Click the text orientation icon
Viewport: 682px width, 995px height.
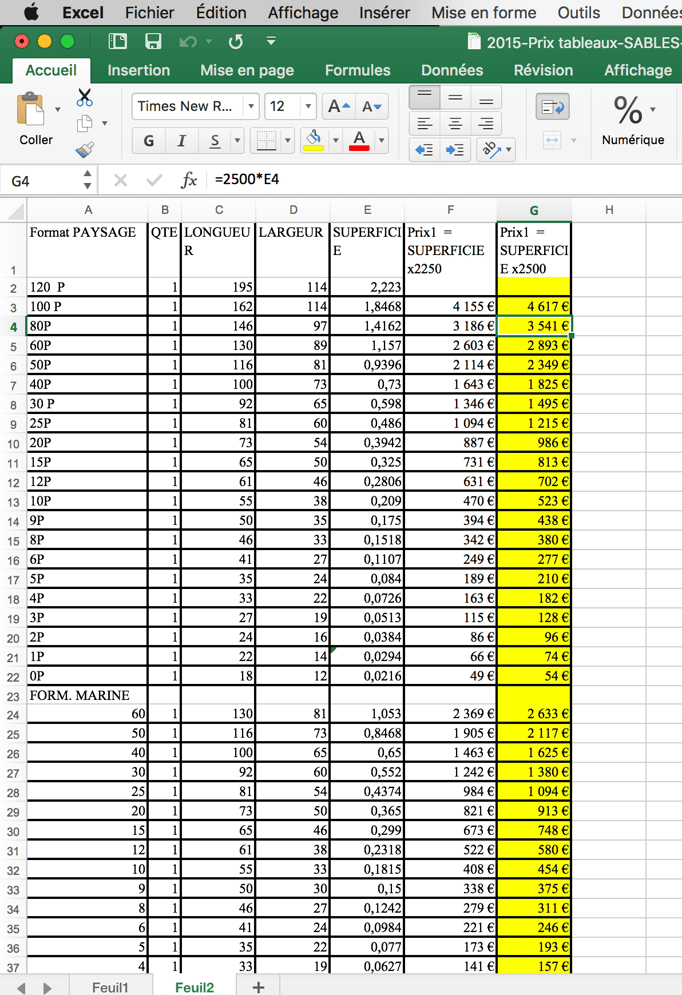[490, 150]
